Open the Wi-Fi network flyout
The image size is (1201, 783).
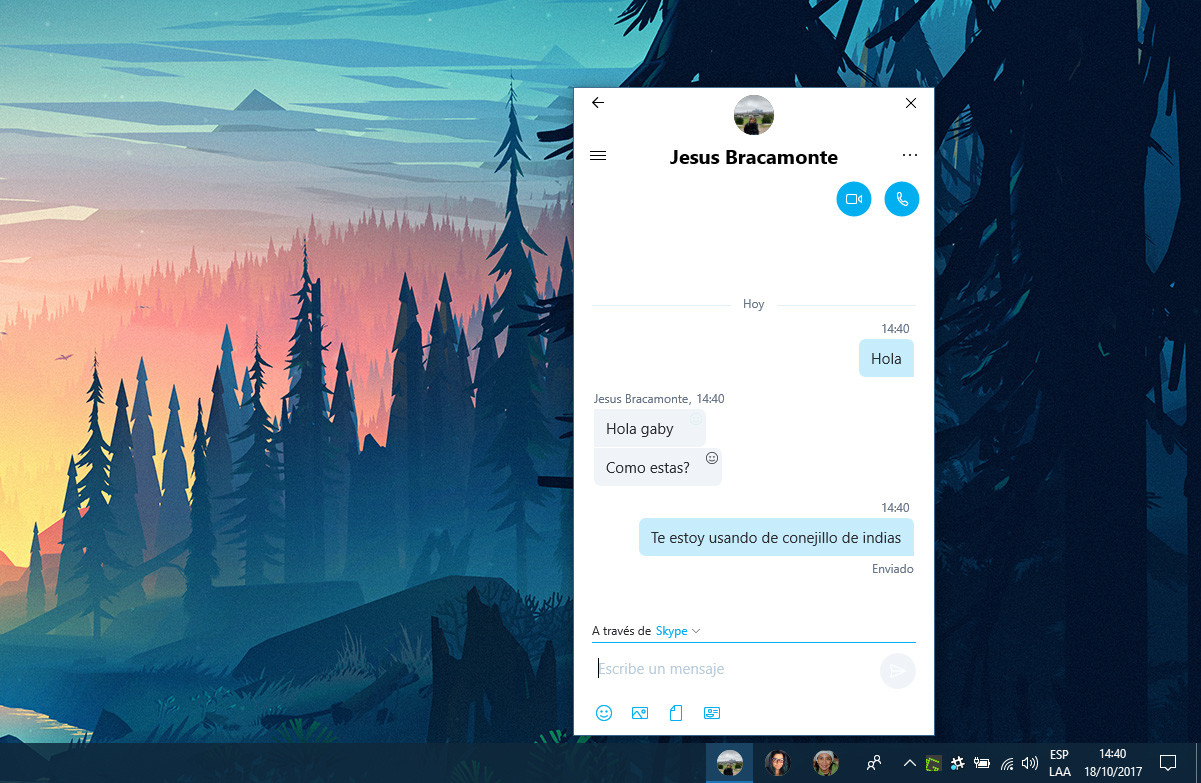[x=1006, y=763]
